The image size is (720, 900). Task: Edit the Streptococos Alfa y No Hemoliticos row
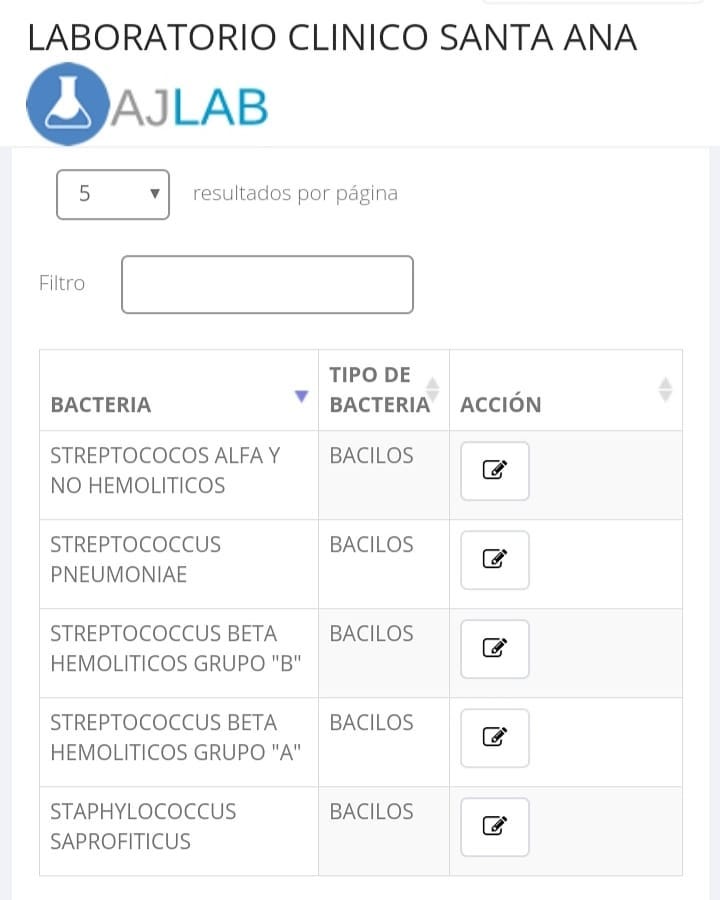click(494, 471)
